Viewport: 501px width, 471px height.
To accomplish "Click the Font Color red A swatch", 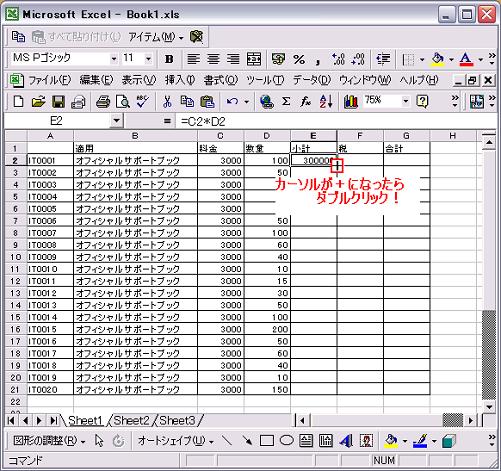I will 466,59.
